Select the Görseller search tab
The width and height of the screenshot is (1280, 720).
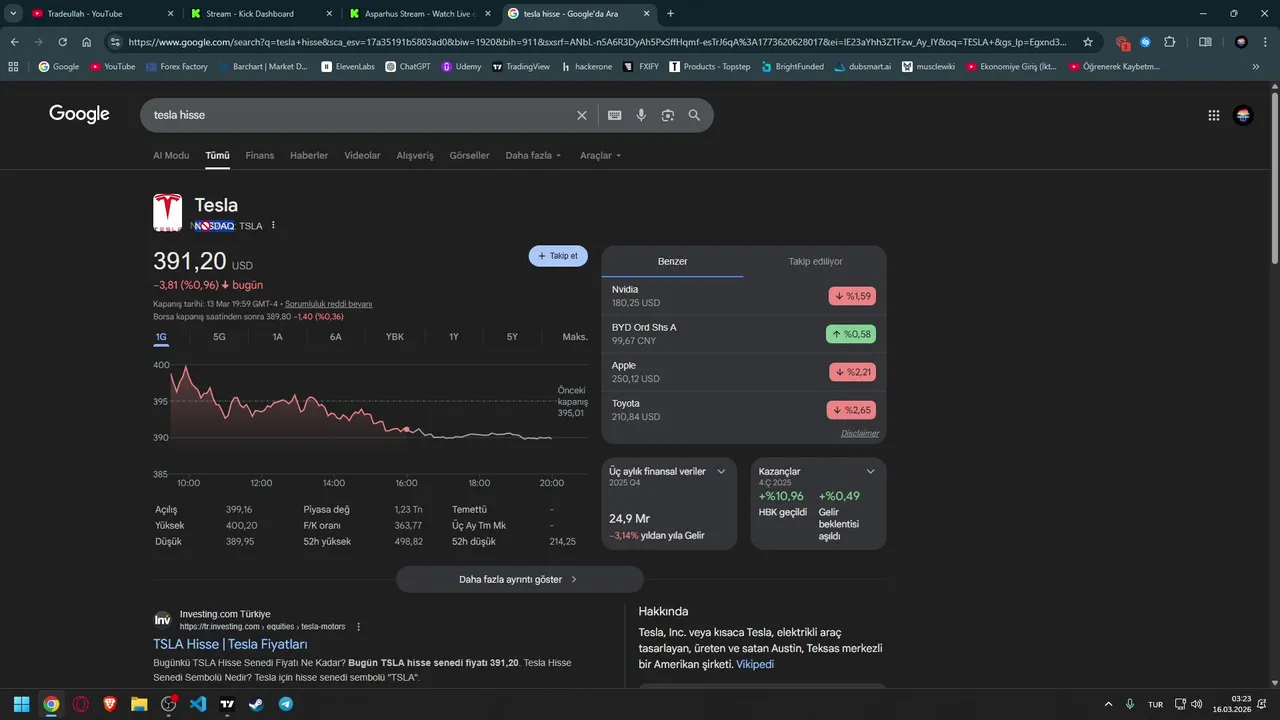click(x=469, y=156)
